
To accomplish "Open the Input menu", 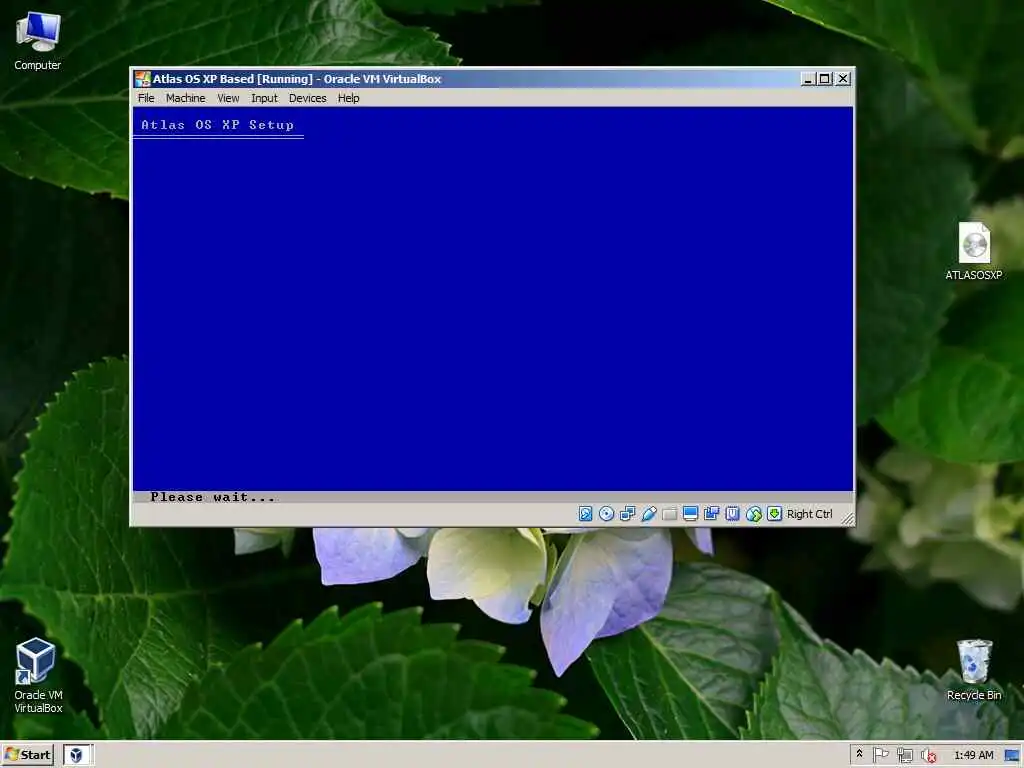I will [x=264, y=98].
